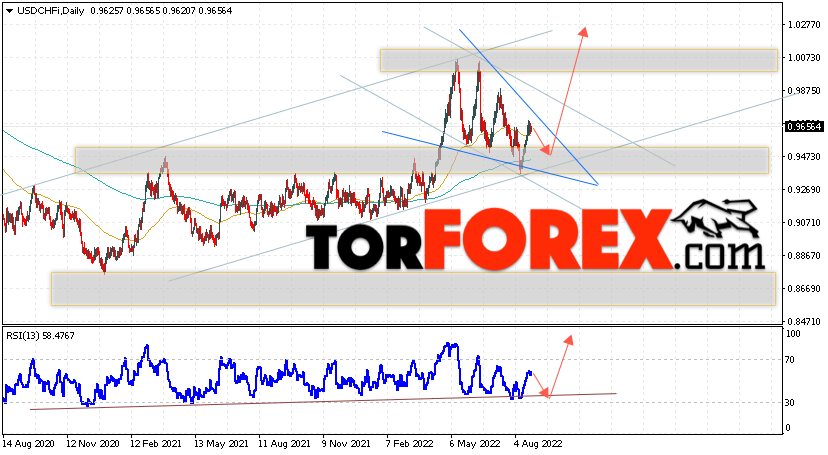
Task: Select the lower support zone near 0.86690
Action: coord(413,289)
